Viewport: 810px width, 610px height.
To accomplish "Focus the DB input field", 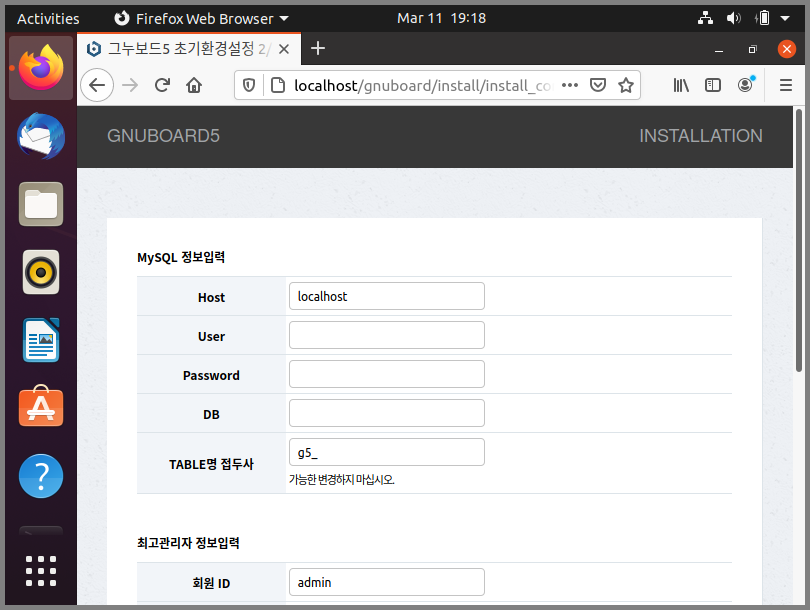I will tap(386, 413).
